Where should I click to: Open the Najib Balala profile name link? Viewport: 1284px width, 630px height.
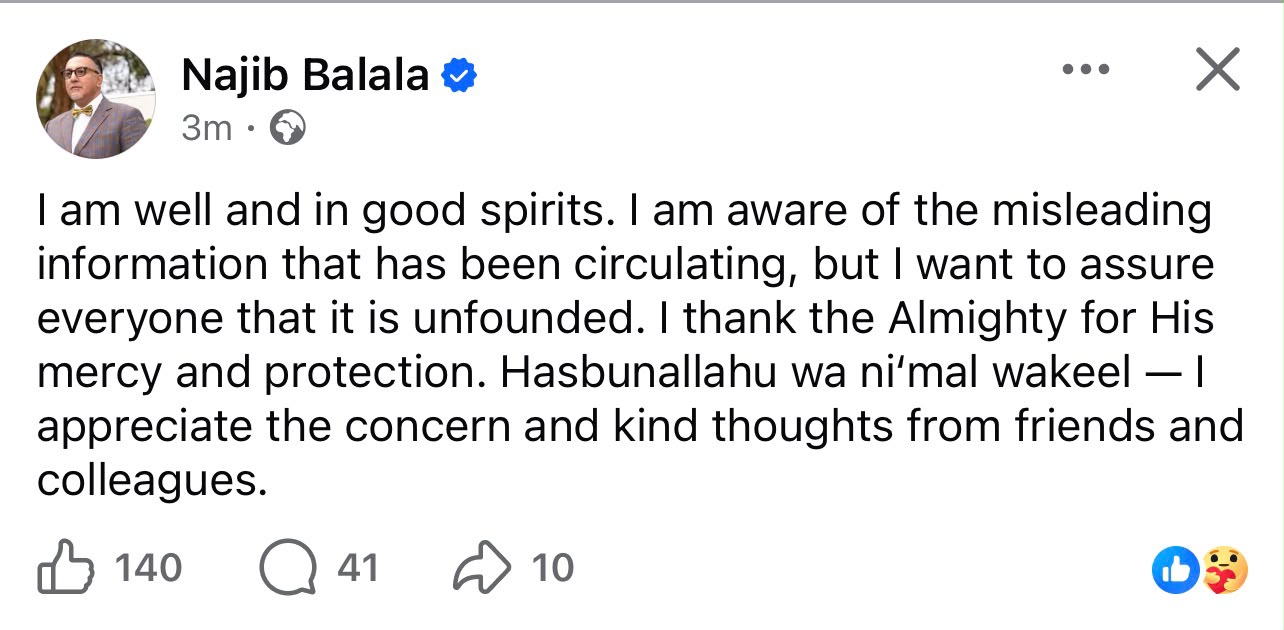coord(306,75)
